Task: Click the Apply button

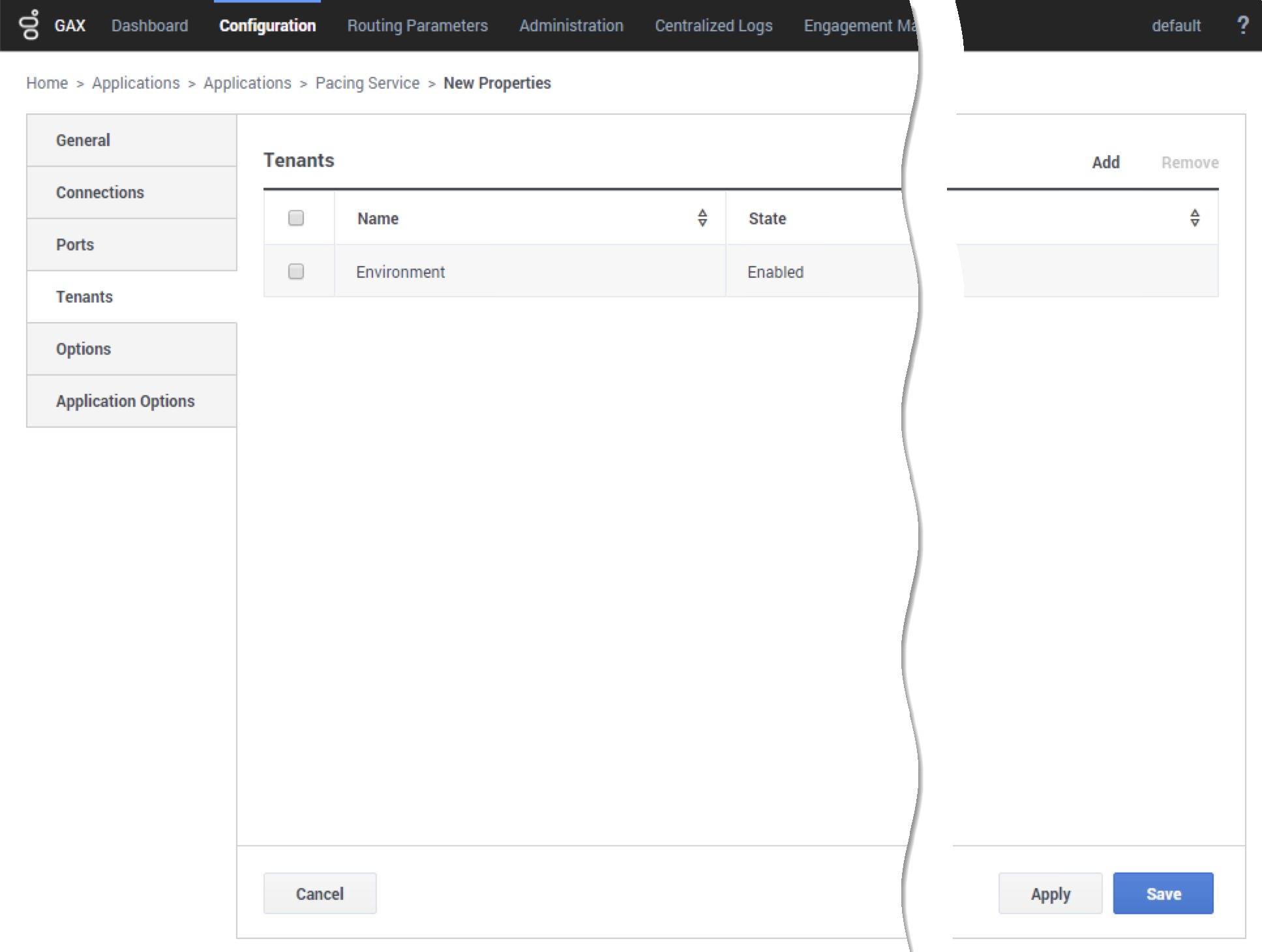Action: 1050,893
